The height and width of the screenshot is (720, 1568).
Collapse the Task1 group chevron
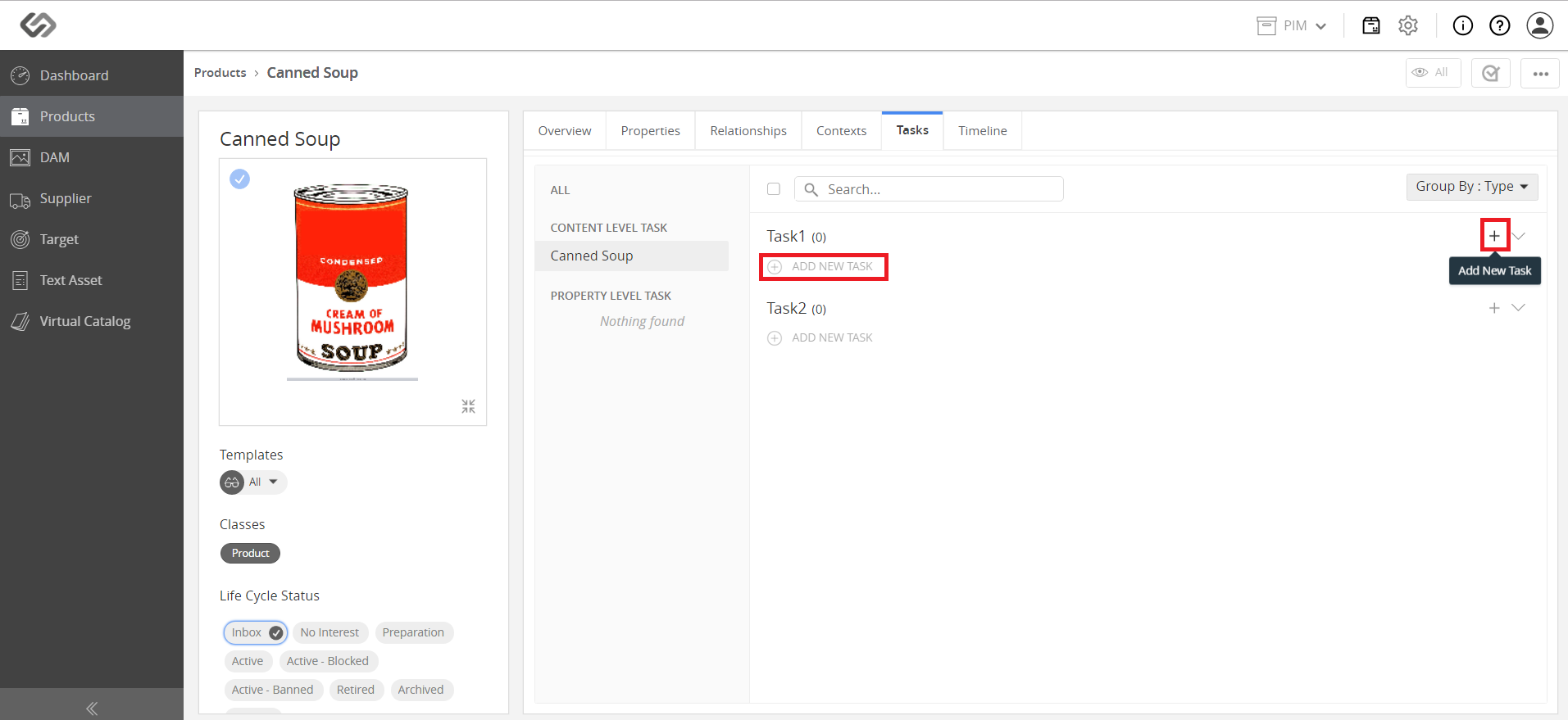pos(1519,236)
